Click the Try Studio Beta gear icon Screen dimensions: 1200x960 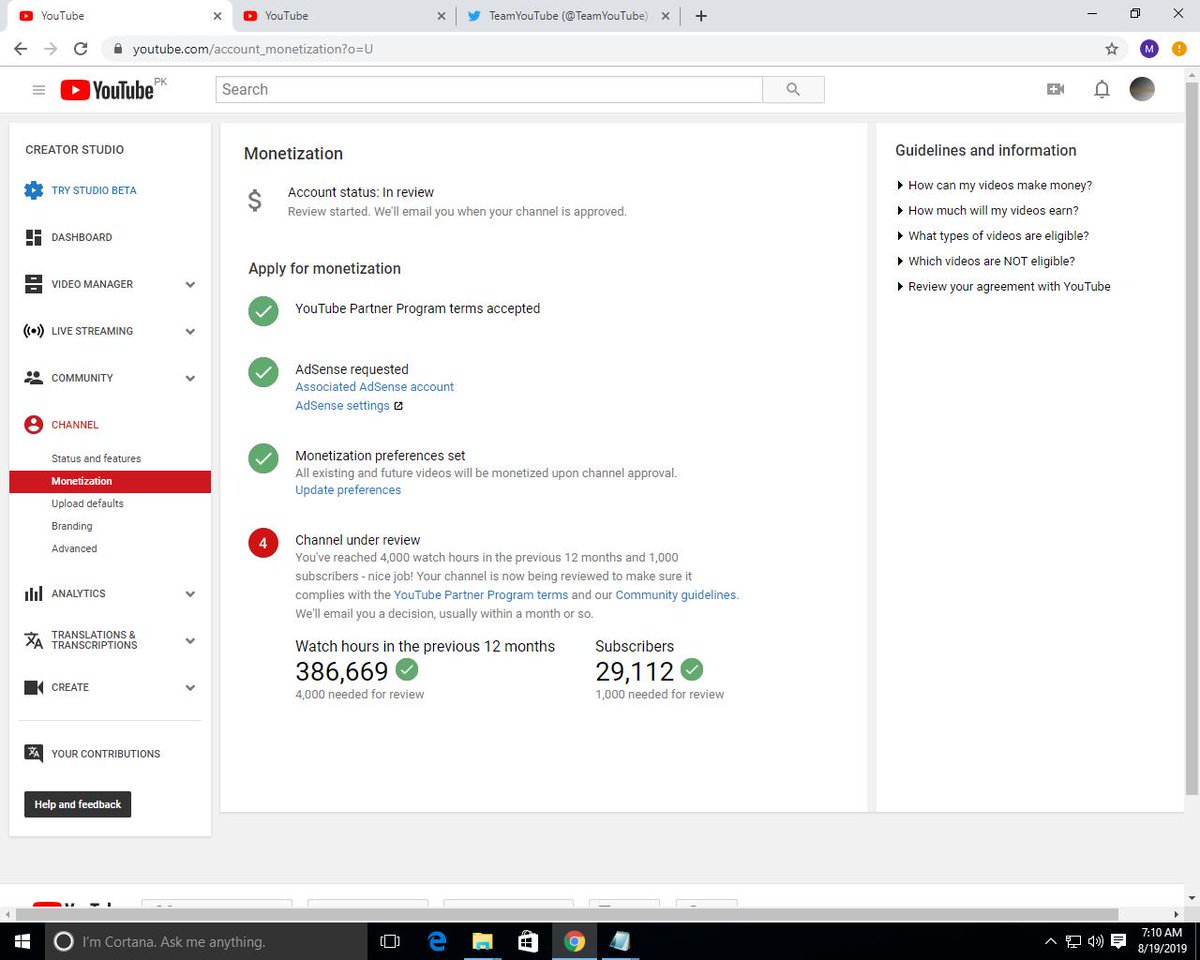coord(34,190)
